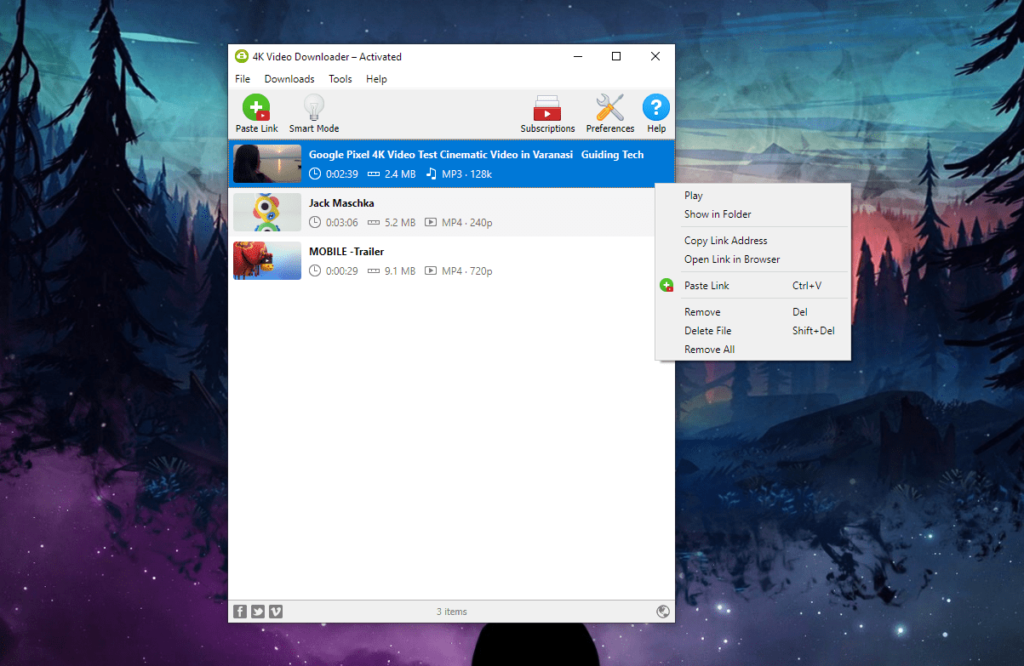Click the video format icon of Jack Maschka
Image resolution: width=1024 pixels, height=666 pixels.
pos(430,222)
